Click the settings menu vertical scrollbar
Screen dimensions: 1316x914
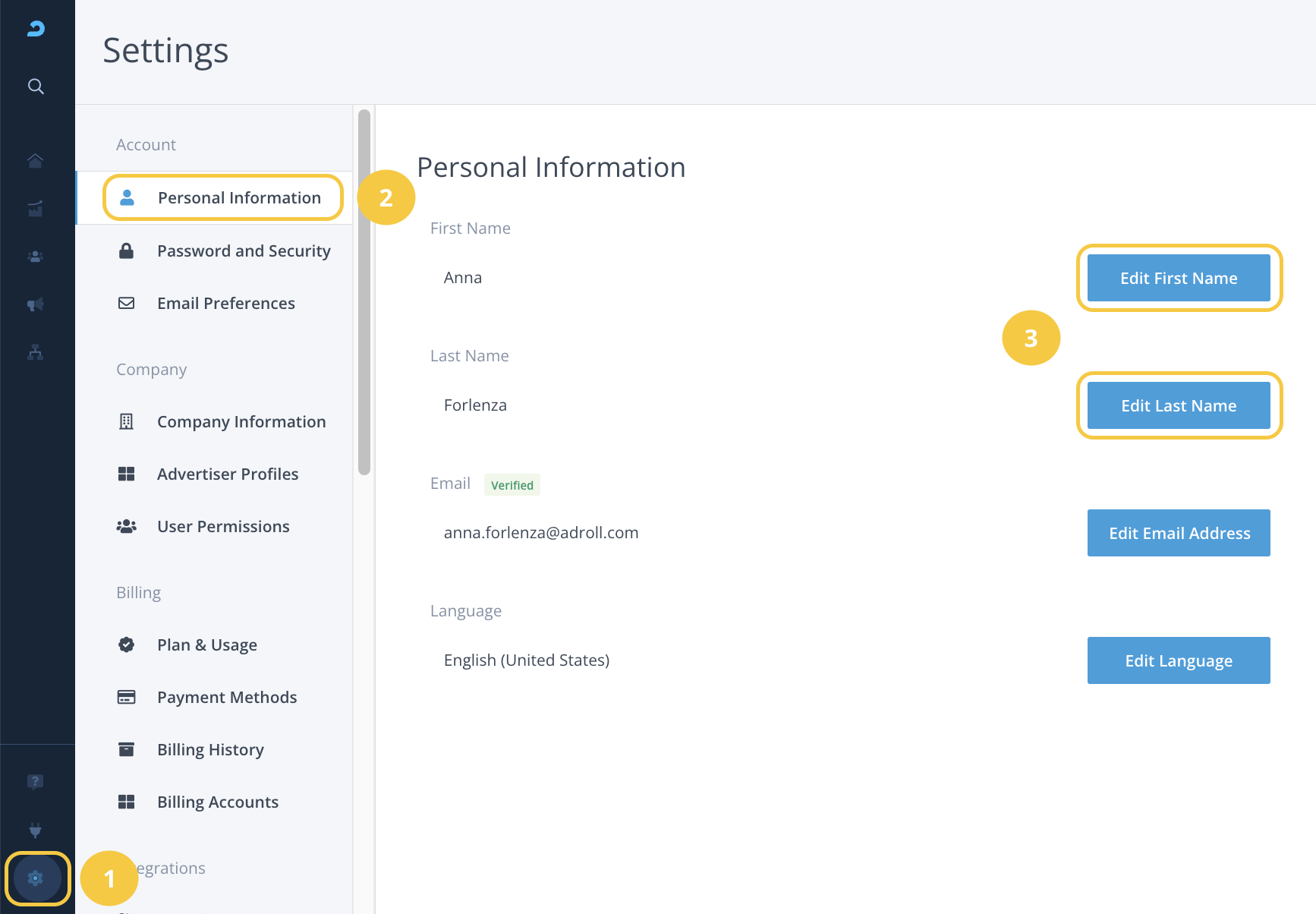pyautogui.click(x=364, y=292)
